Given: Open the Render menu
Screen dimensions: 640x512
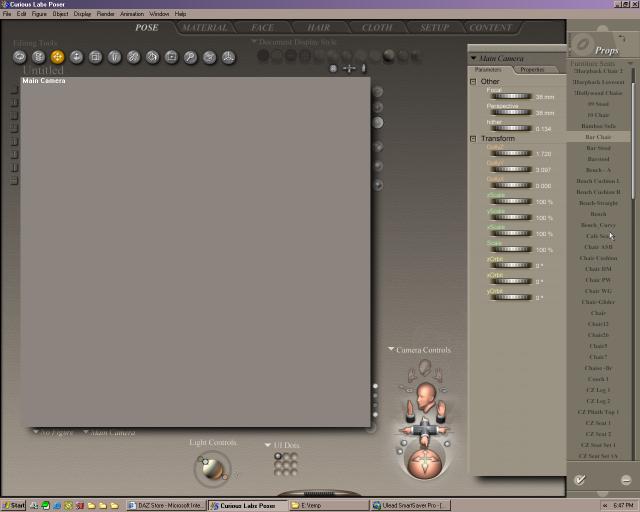Looking at the screenshot, I should (x=105, y=13).
